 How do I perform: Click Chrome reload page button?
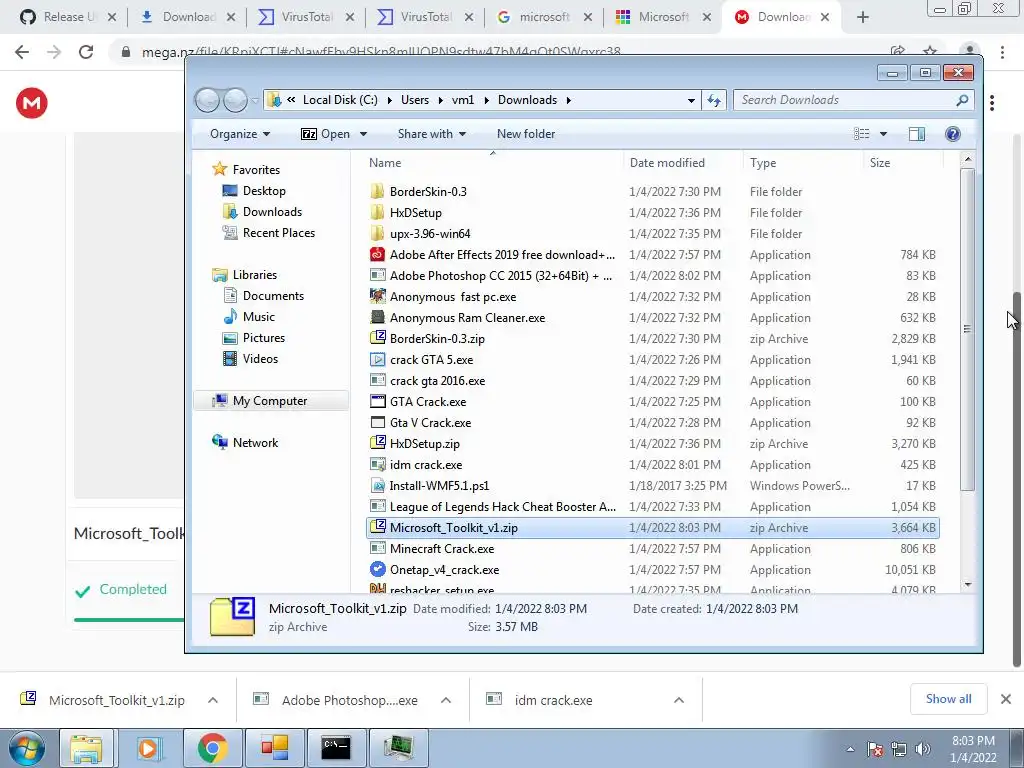click(x=86, y=52)
